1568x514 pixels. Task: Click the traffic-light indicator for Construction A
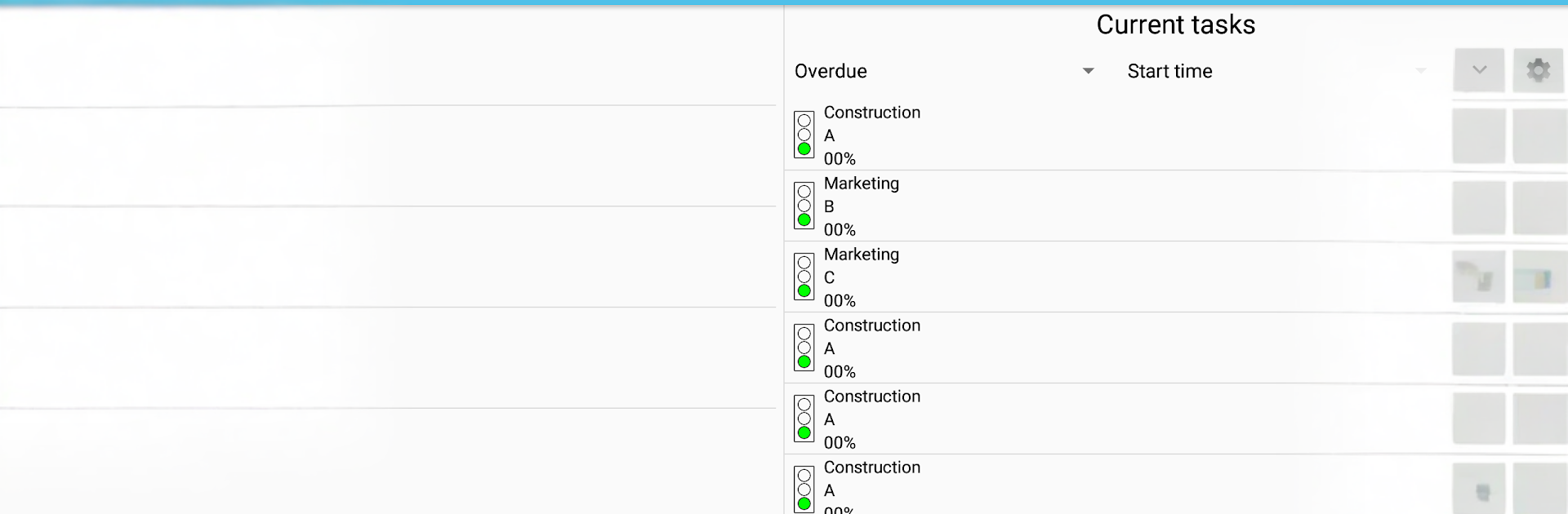coord(804,135)
